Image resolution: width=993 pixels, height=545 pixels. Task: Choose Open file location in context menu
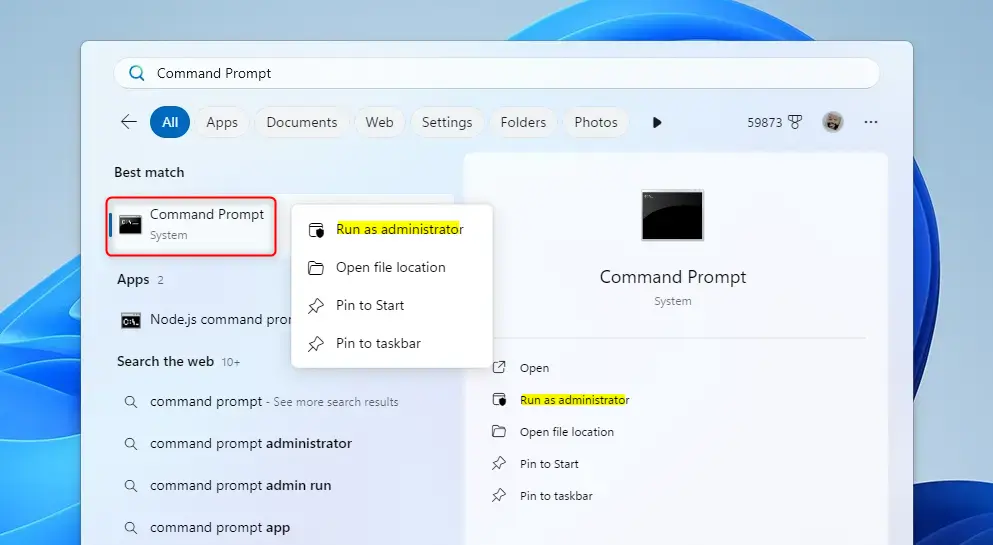point(392,267)
